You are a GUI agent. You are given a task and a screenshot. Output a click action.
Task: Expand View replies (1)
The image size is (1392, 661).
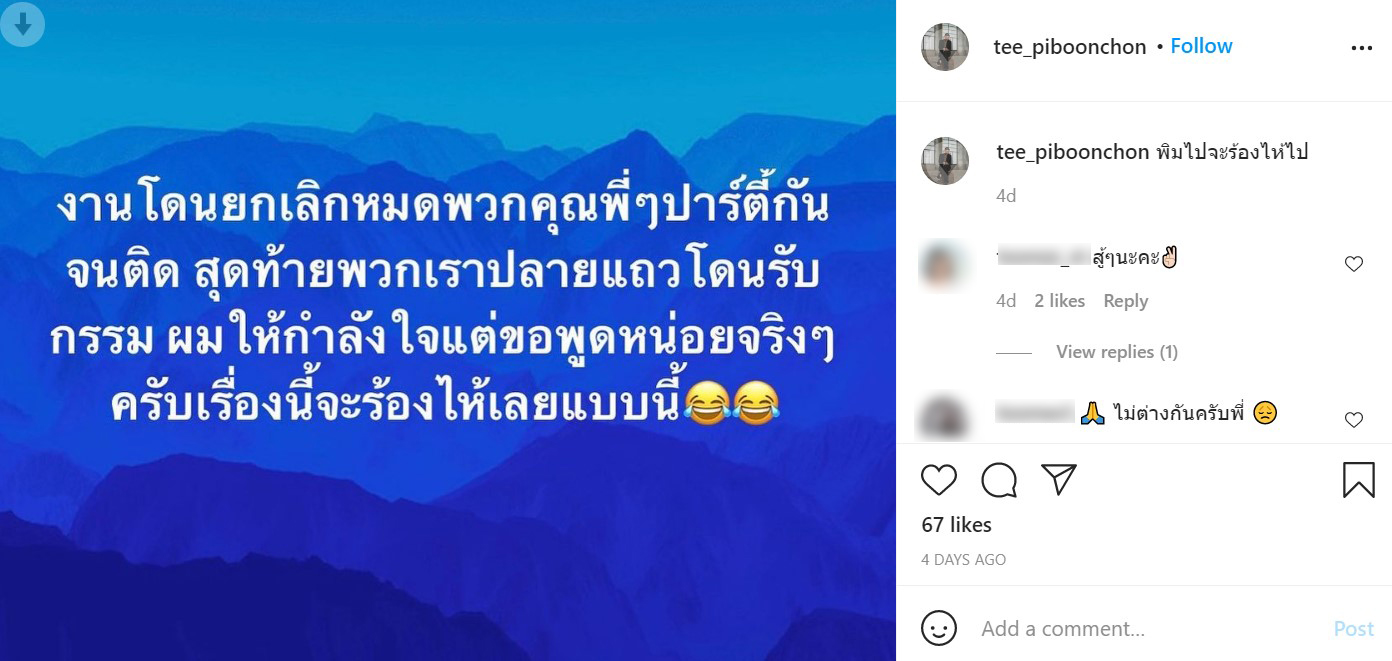(x=1117, y=352)
